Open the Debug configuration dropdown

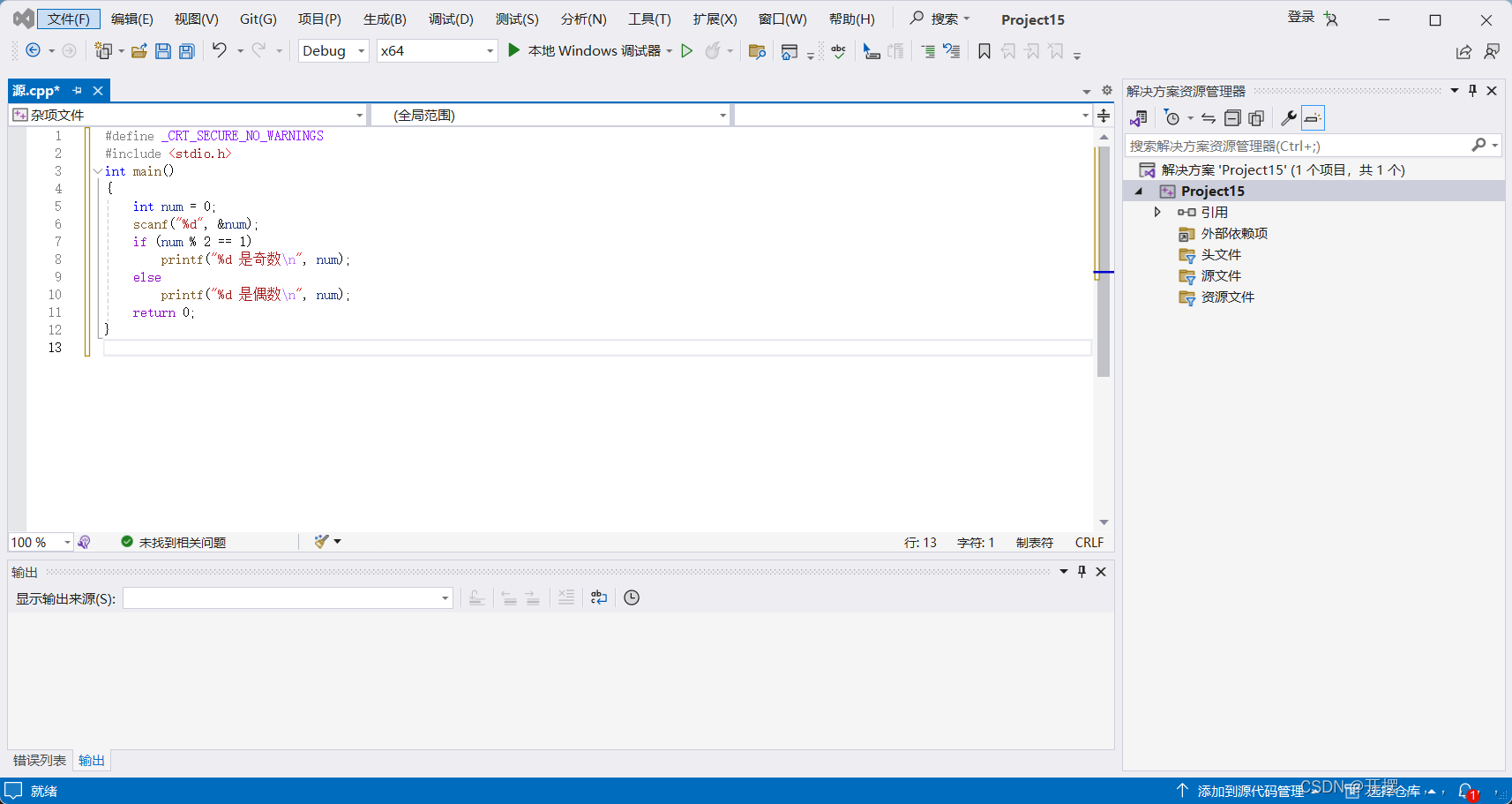coord(333,50)
